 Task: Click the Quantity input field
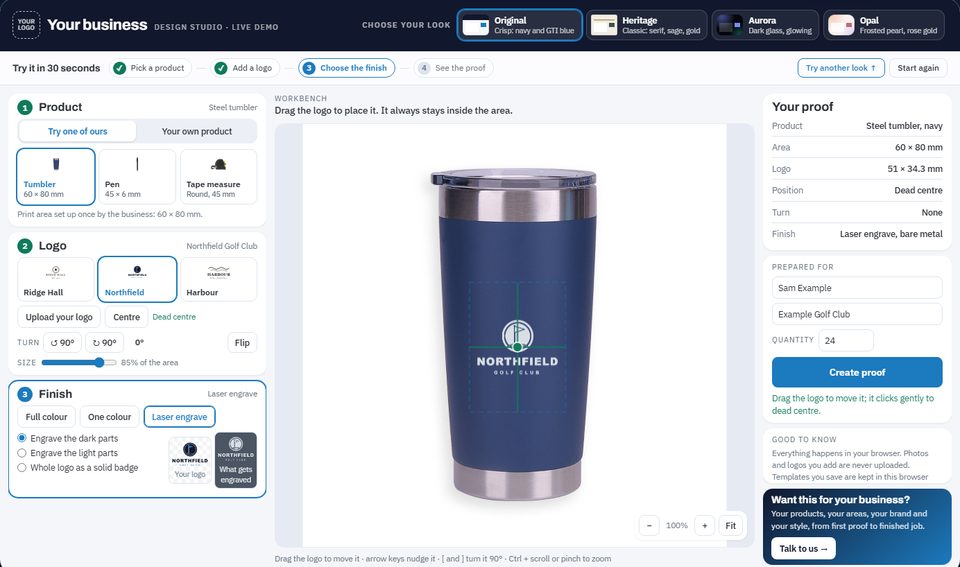846,340
